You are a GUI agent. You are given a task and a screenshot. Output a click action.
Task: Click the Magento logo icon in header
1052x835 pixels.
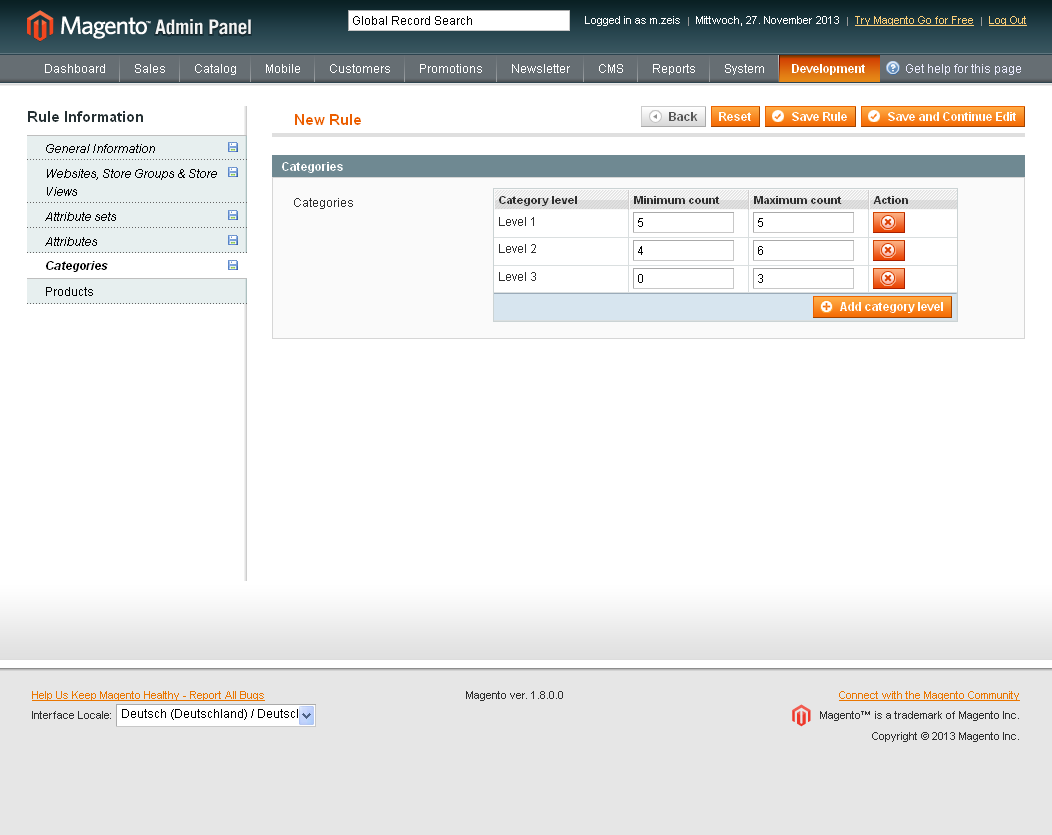pyautogui.click(x=40, y=25)
